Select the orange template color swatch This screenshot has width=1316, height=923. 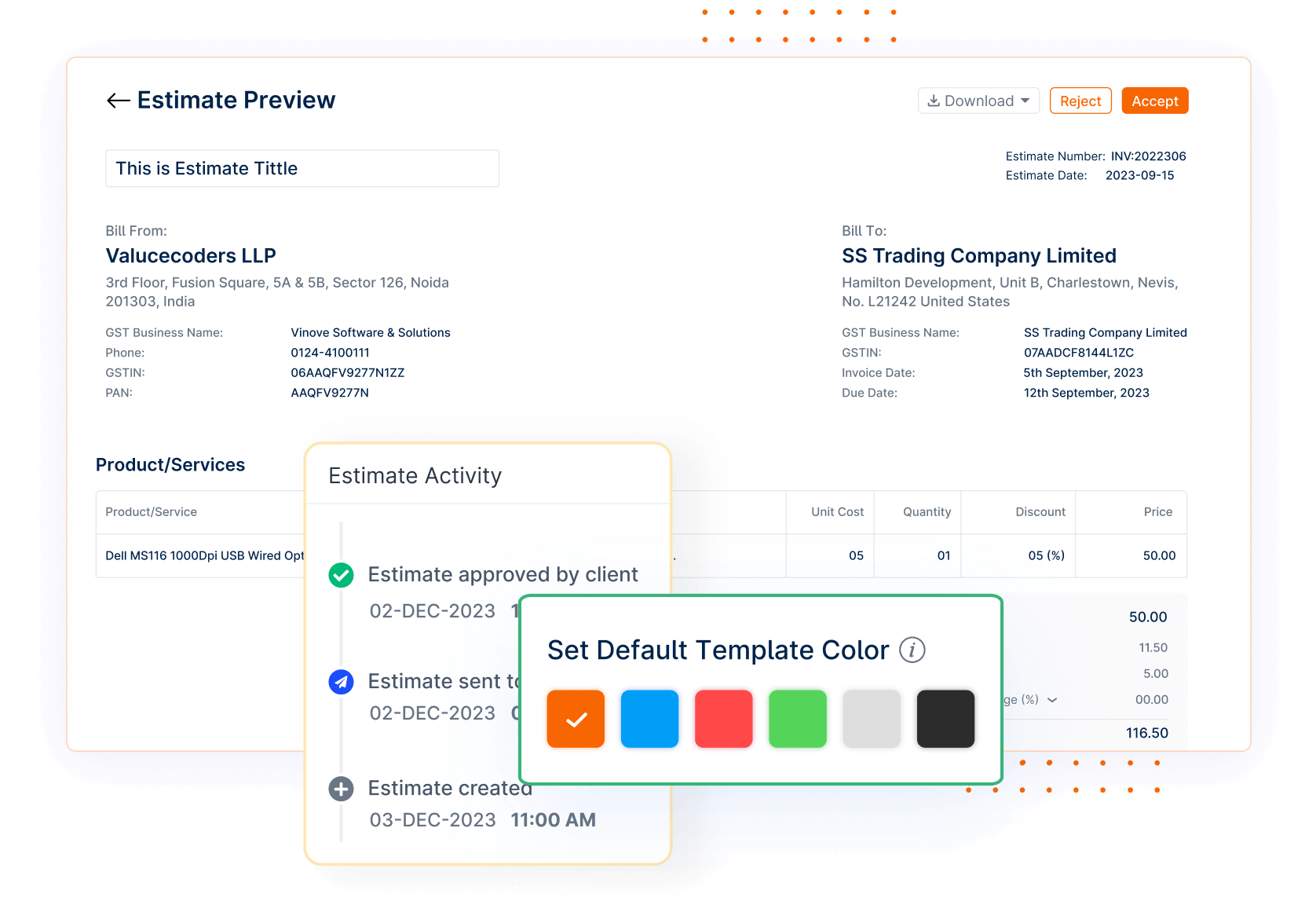[x=576, y=719]
